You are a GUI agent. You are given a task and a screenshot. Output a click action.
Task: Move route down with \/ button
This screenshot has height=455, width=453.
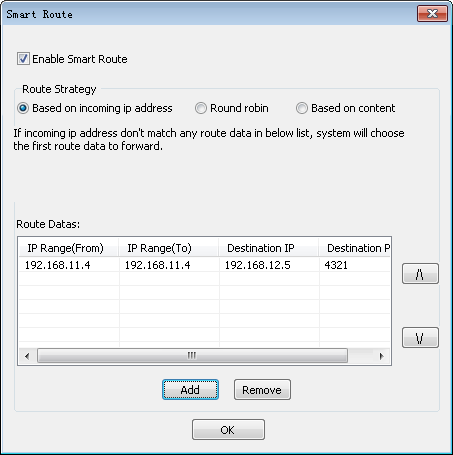420,338
